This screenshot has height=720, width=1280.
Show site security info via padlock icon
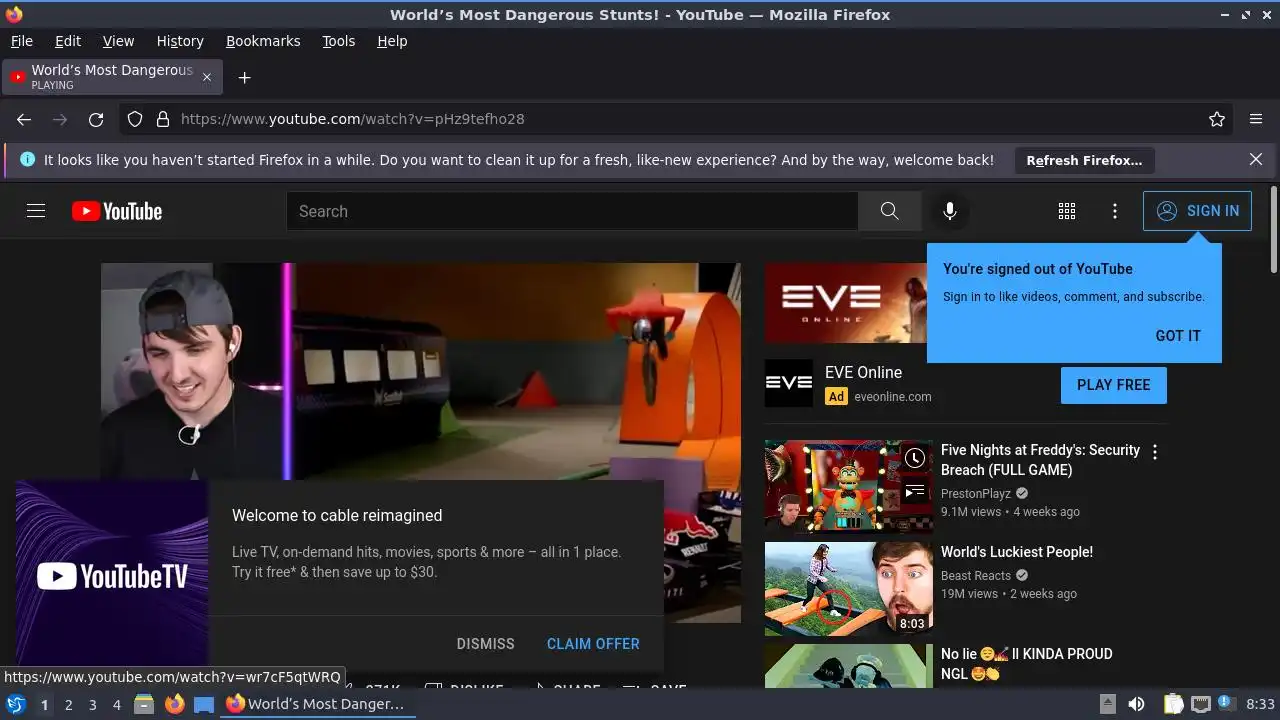(163, 119)
